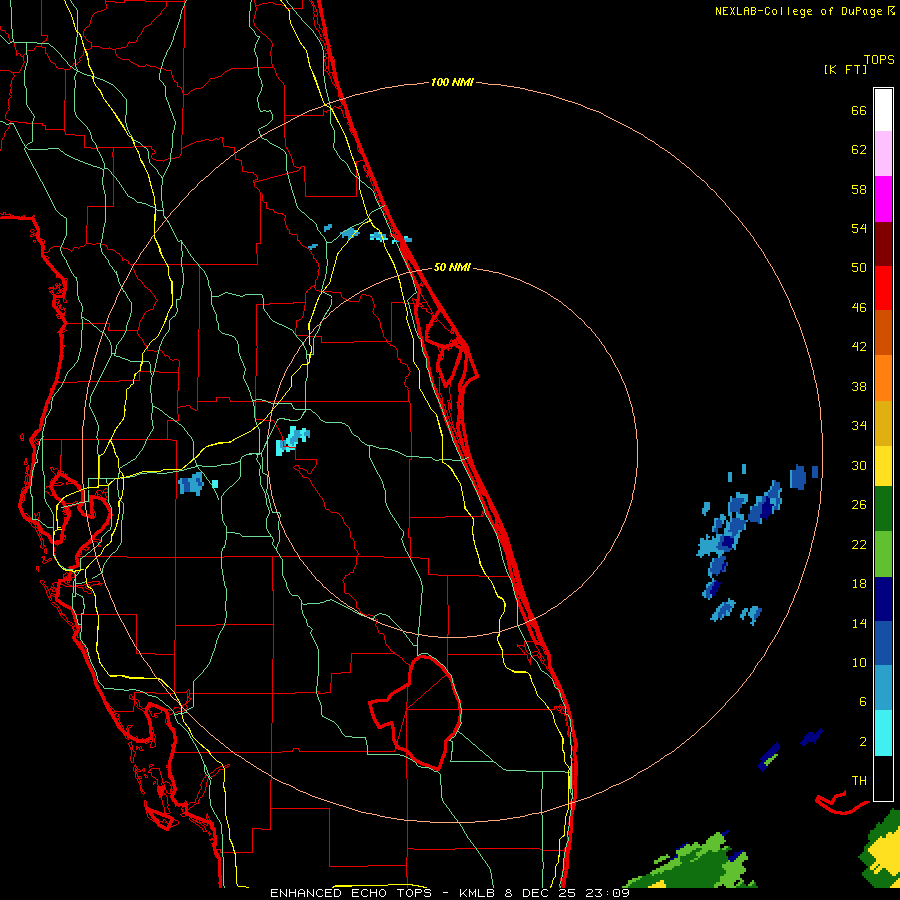900x900 pixels.
Task: Click the dark orange legend swatch near 42
Action: [883, 333]
